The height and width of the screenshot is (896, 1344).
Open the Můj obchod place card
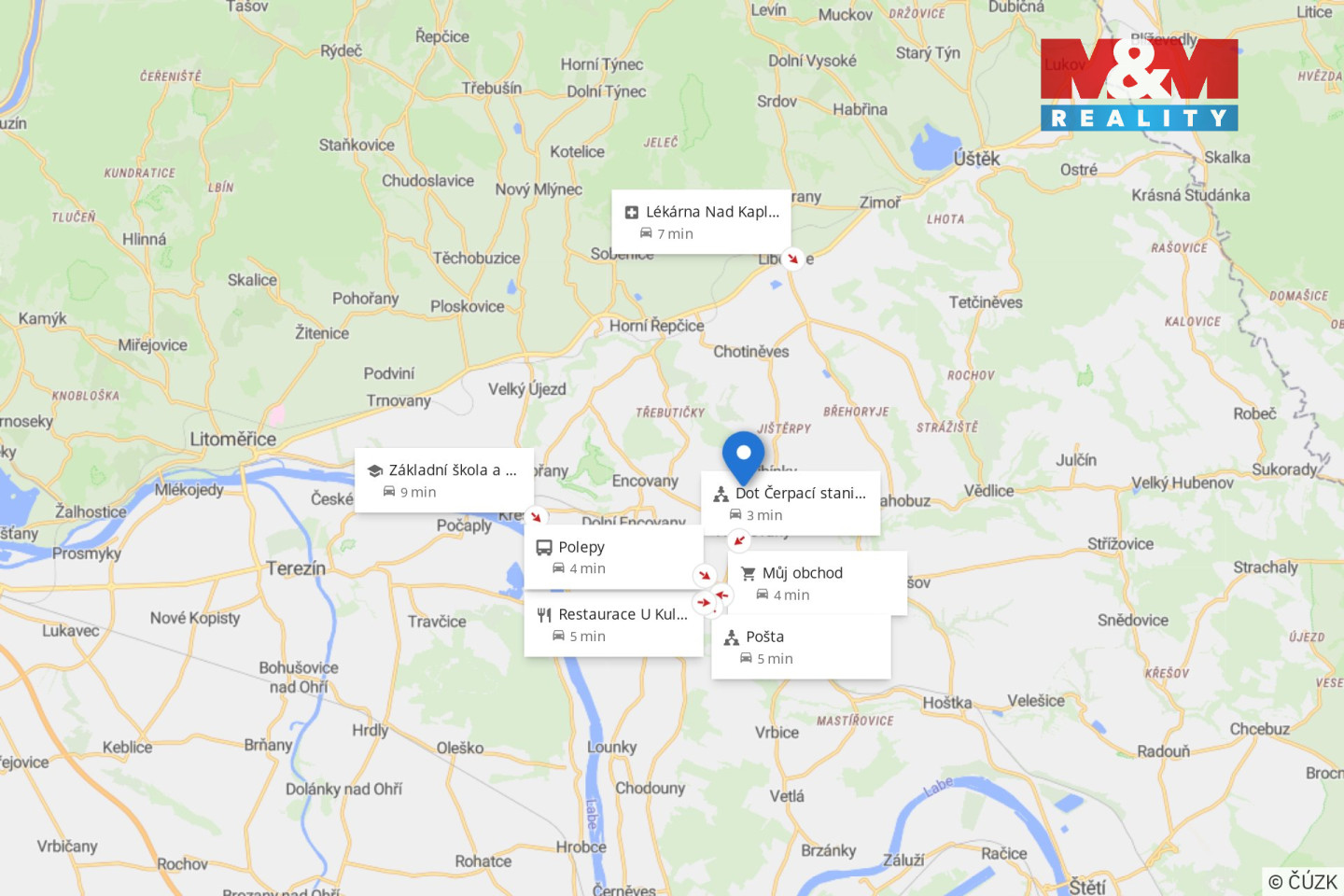pos(817,583)
